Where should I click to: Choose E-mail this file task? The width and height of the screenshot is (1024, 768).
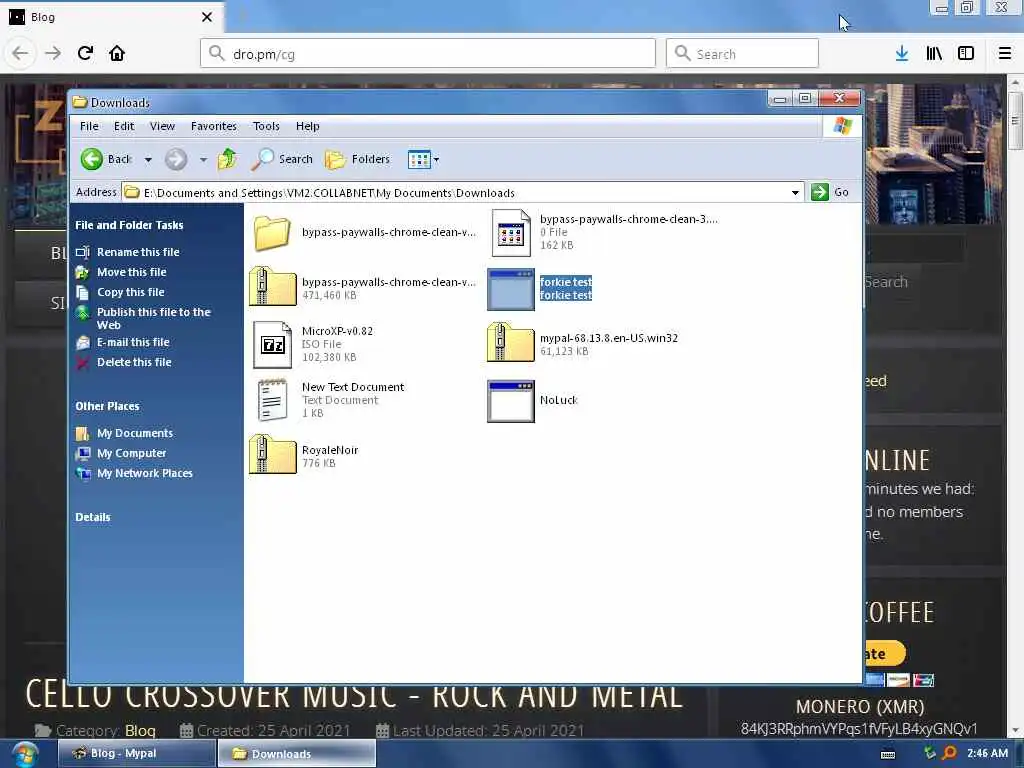click(x=133, y=342)
